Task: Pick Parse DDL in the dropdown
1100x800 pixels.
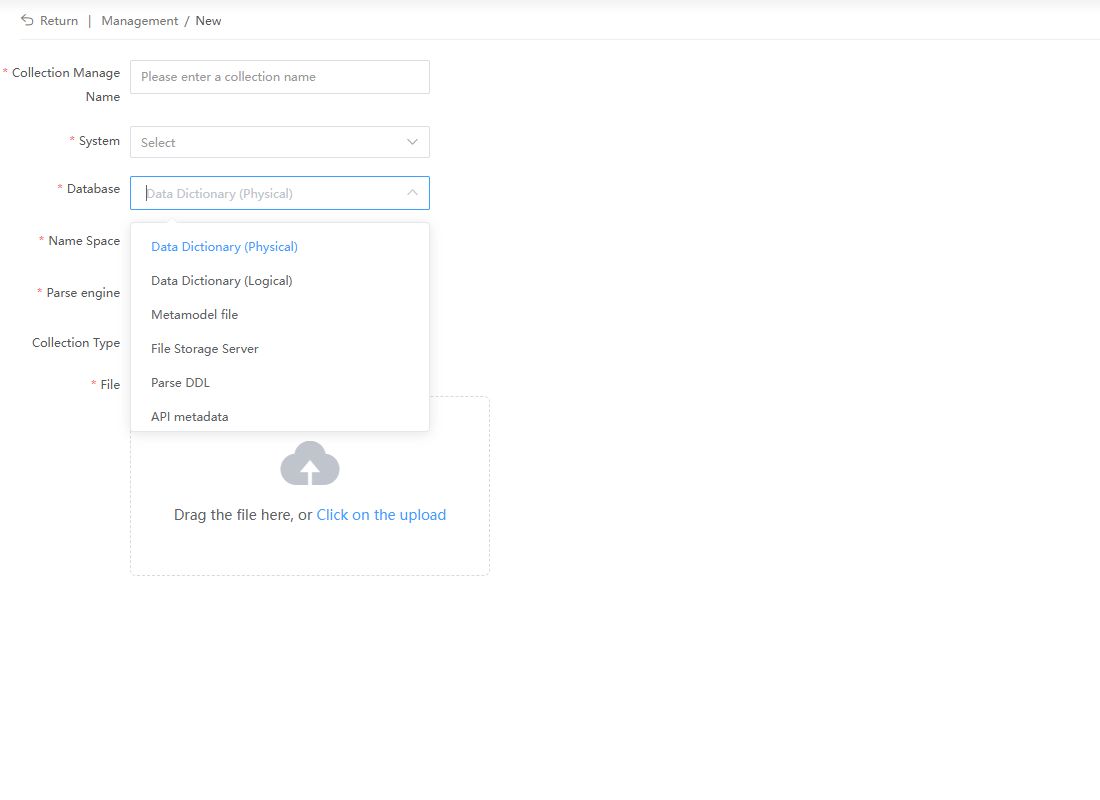Action: (x=279, y=383)
